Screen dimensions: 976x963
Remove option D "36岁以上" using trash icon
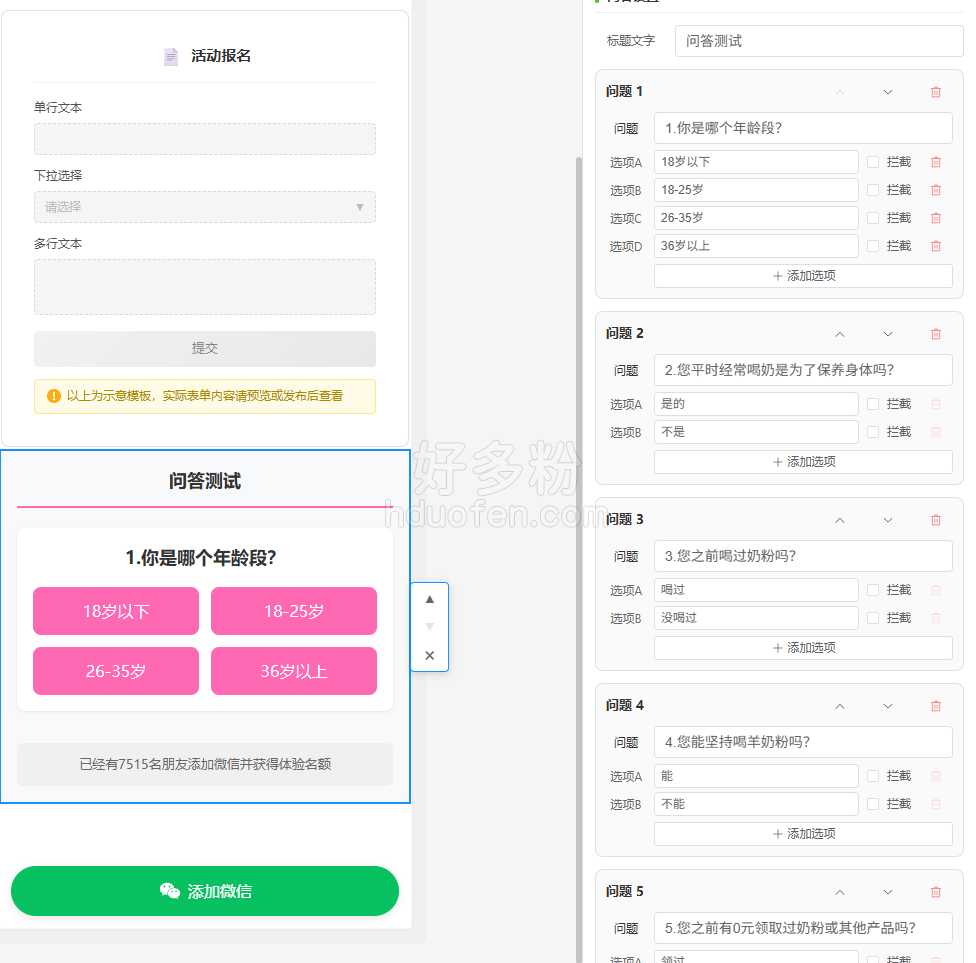[936, 246]
